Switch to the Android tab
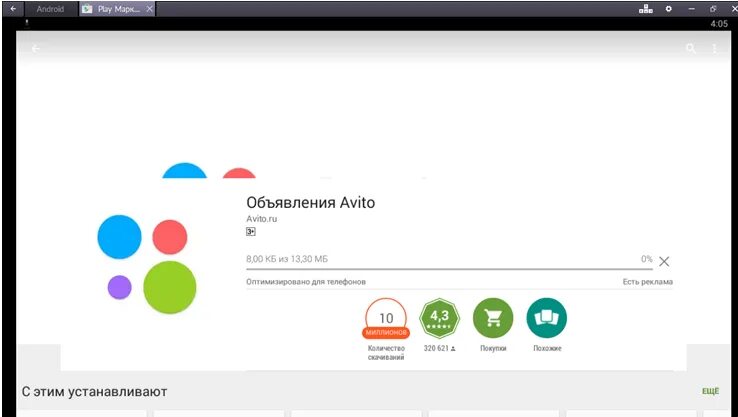Viewport: 738px width, 417px height. pos(50,9)
